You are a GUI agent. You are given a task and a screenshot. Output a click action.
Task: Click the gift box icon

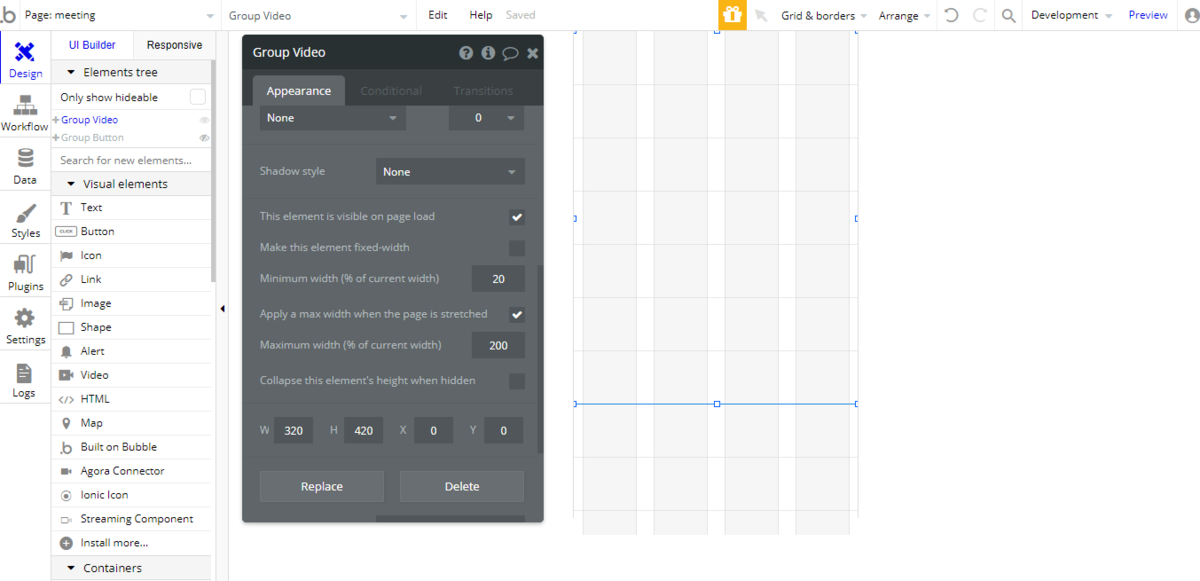(x=733, y=15)
